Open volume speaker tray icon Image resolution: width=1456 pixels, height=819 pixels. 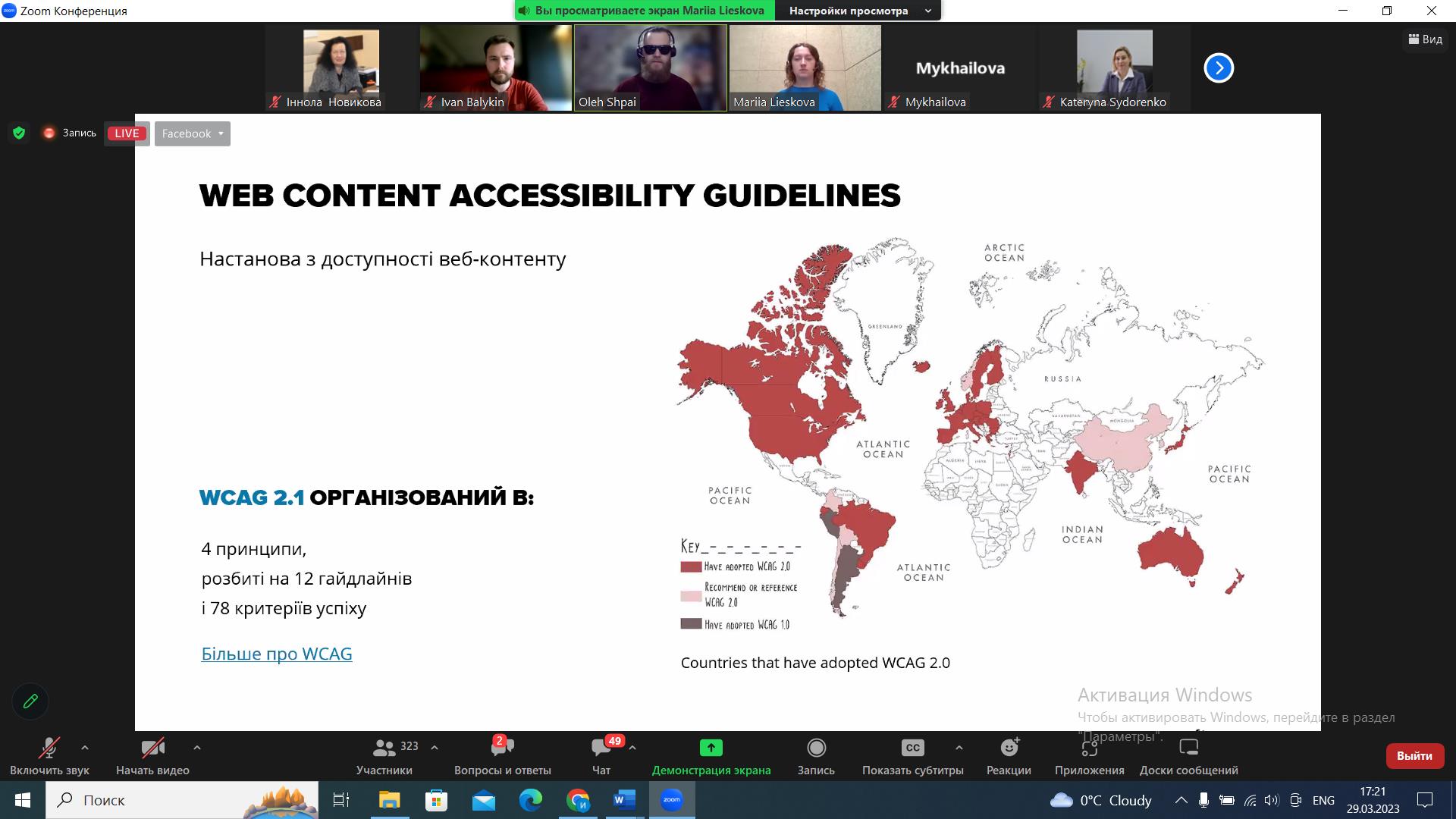pos(1272,800)
